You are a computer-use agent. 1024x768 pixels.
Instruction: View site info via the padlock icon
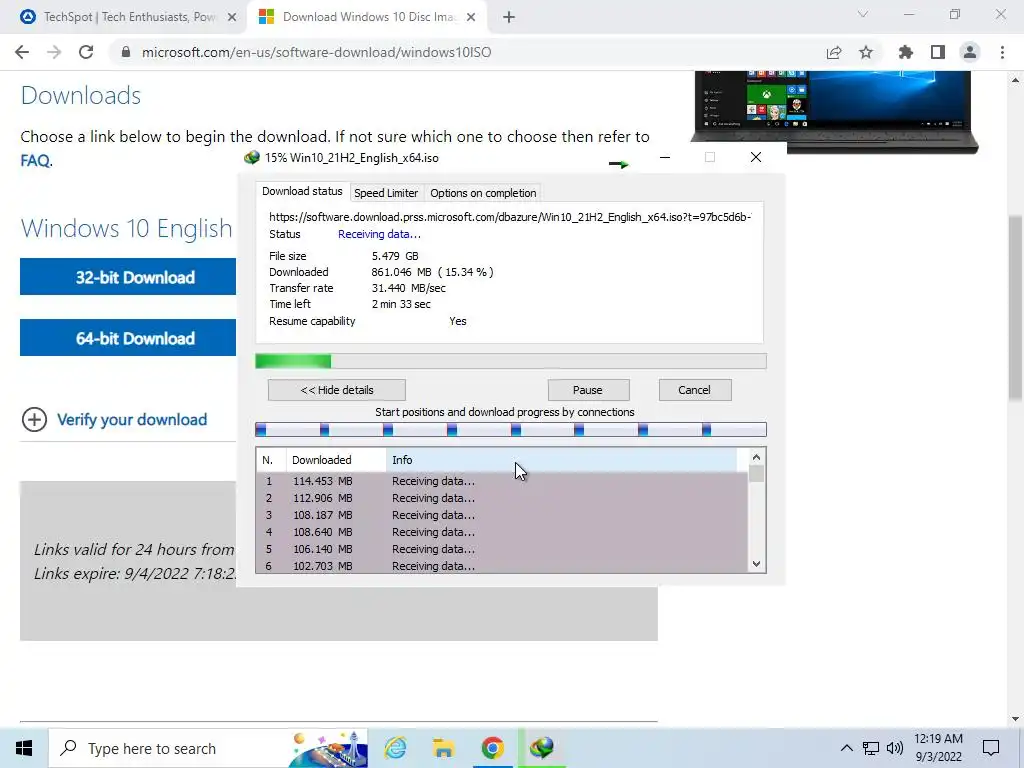click(126, 52)
